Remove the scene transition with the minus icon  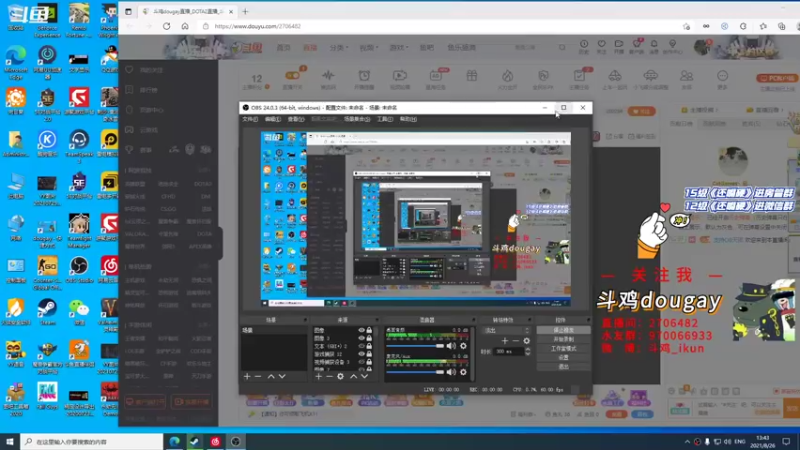click(515, 341)
